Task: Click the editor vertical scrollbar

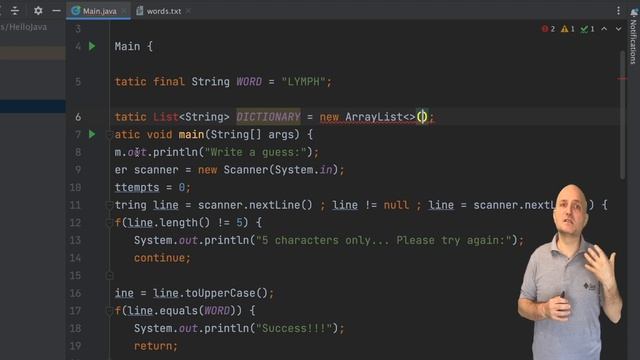Action: 622,114
